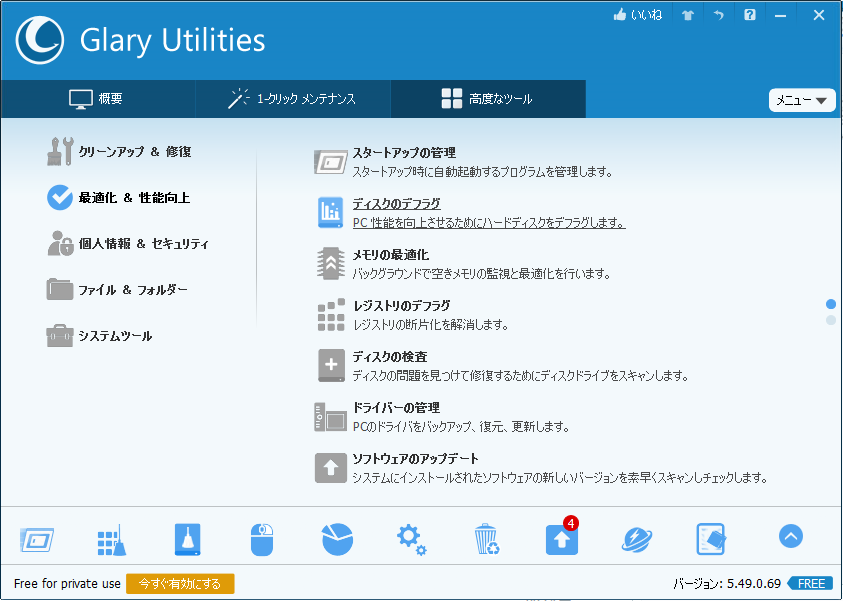Click the FREE edition badge
The width and height of the screenshot is (843, 601).
click(810, 584)
